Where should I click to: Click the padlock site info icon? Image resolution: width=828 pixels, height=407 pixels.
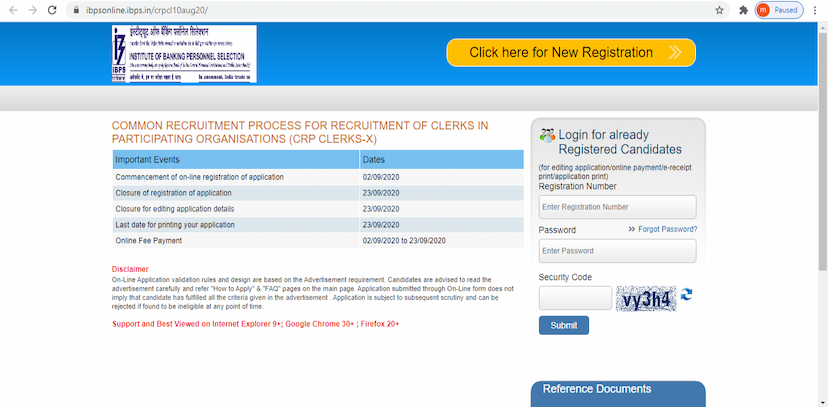(77, 10)
